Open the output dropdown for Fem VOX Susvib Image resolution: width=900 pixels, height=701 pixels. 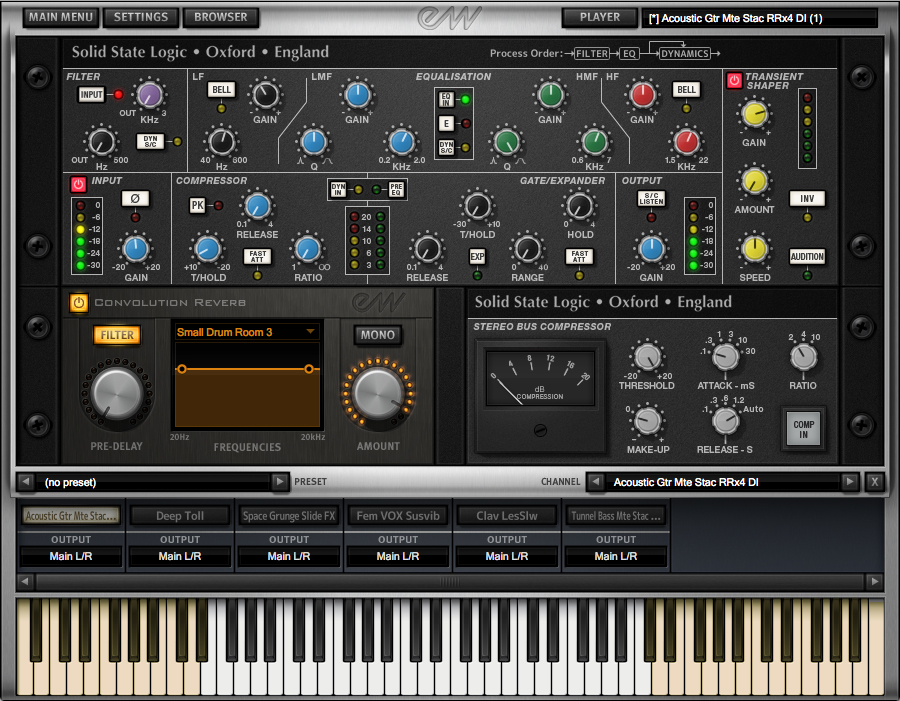pos(398,556)
